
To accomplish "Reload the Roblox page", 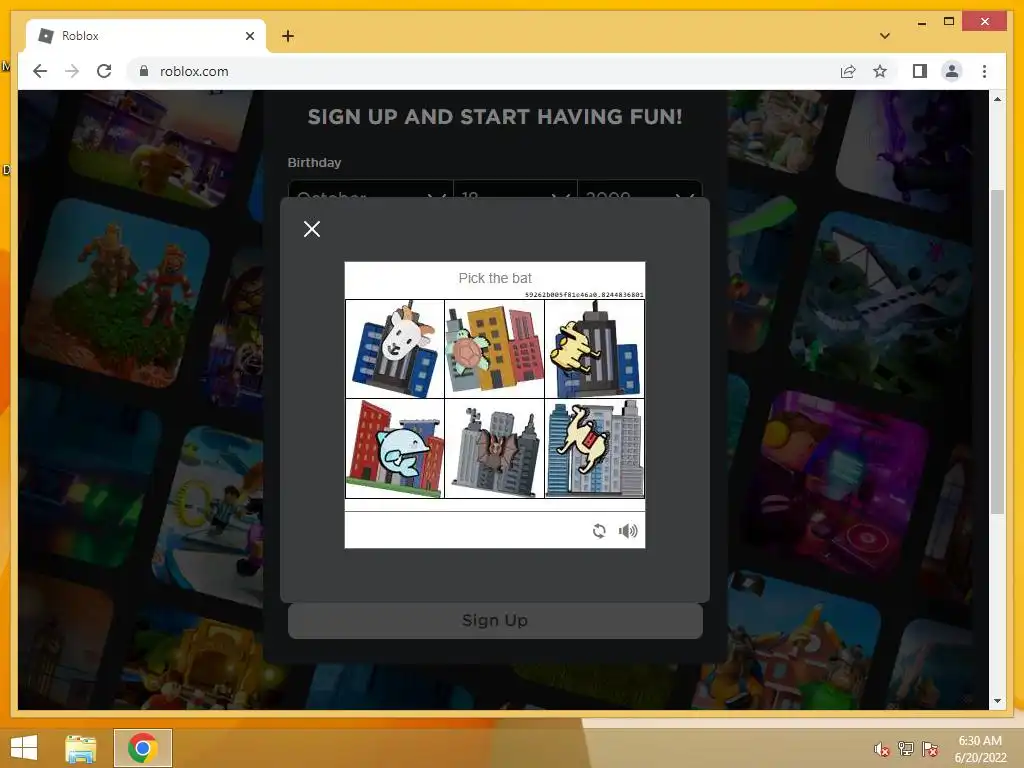I will tap(104, 71).
